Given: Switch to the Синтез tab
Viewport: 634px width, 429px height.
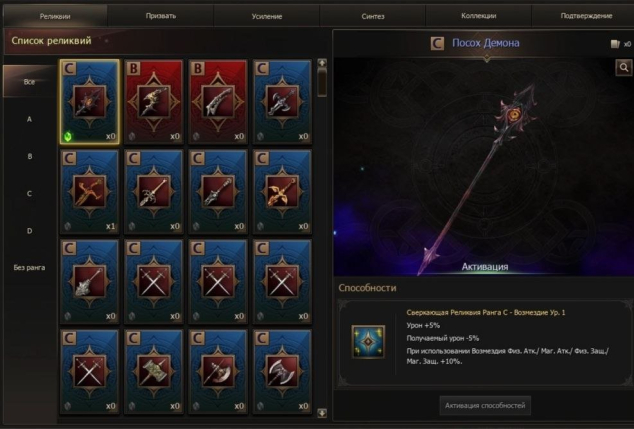Looking at the screenshot, I should pyautogui.click(x=372, y=16).
